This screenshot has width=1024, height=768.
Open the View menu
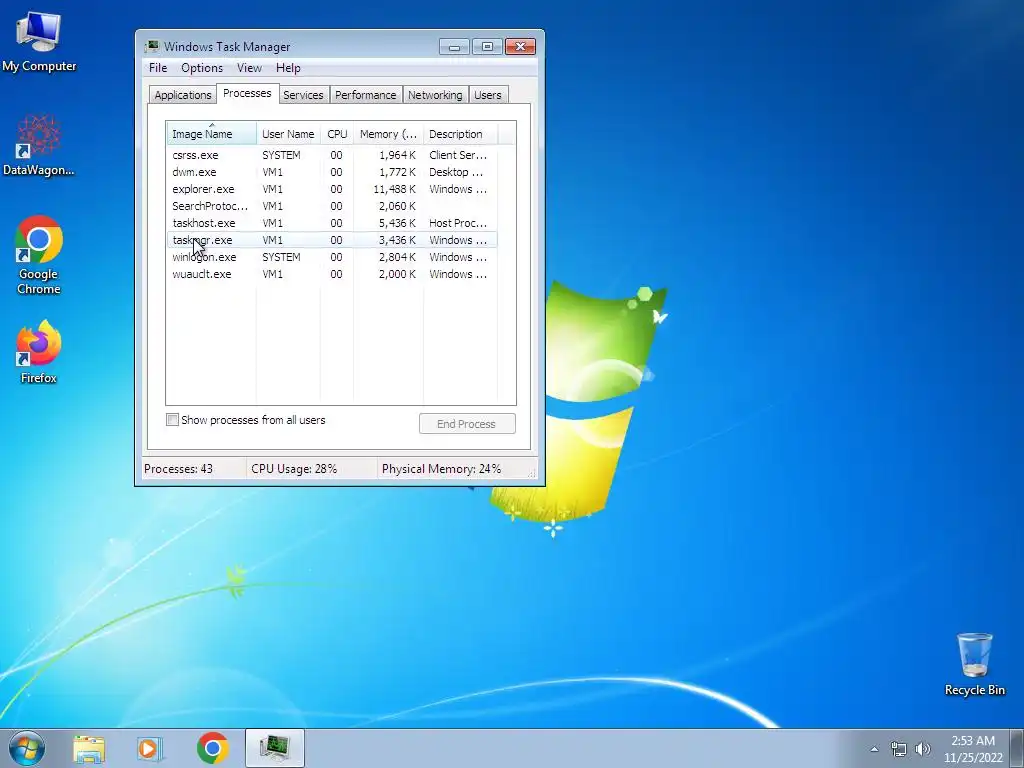[249, 68]
